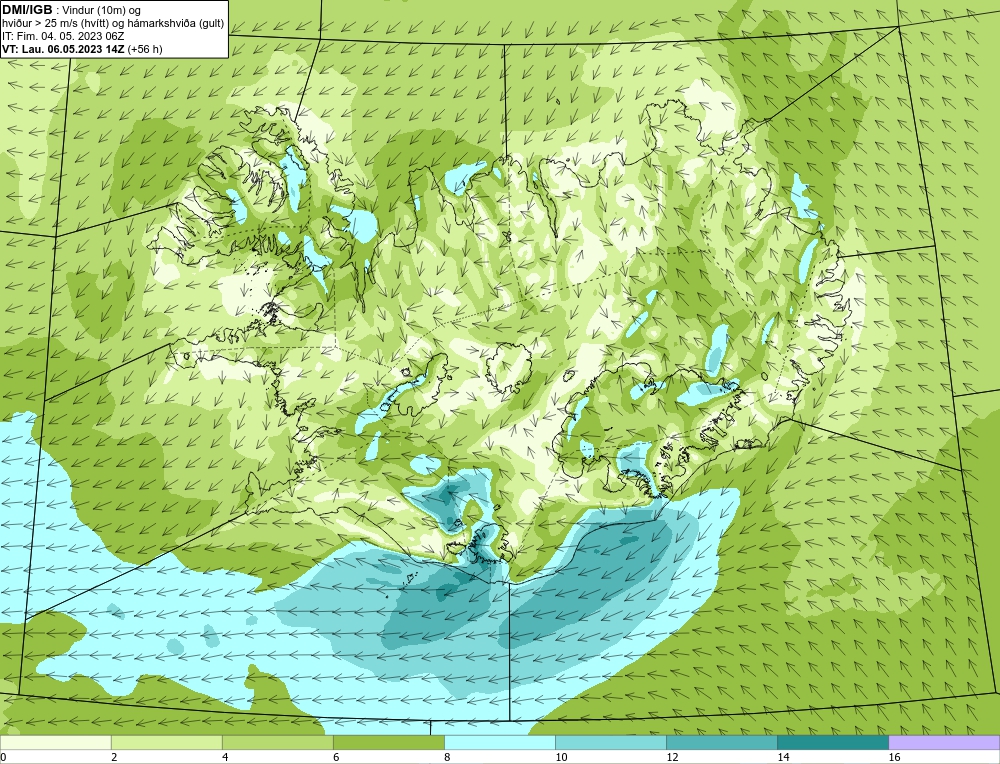Click the 12–14 m/s teal legend swatch
Viewport: 1000px width, 764px height.
pyautogui.click(x=722, y=742)
